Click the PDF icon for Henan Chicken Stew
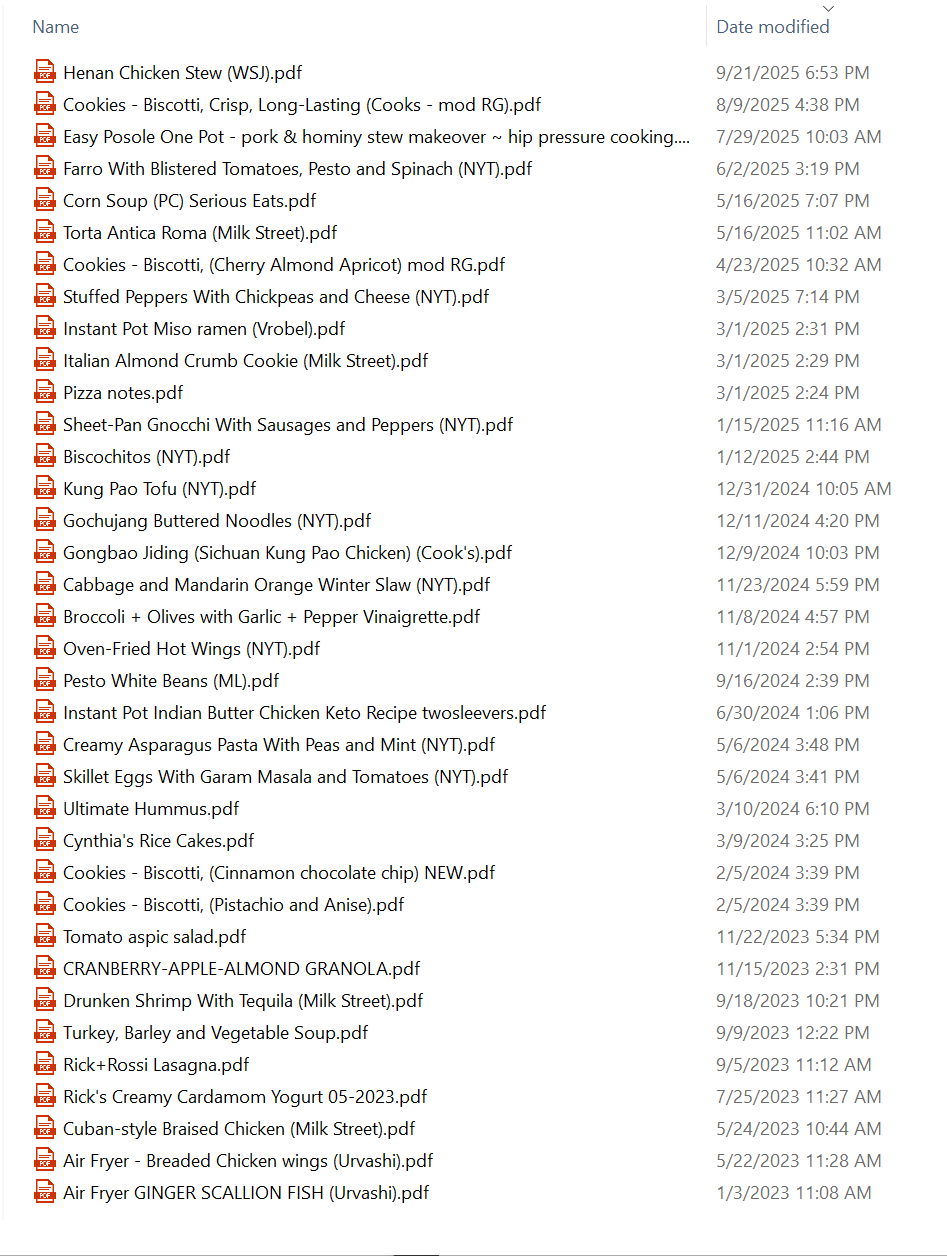Image resolution: width=947 pixels, height=1256 pixels. 44,72
